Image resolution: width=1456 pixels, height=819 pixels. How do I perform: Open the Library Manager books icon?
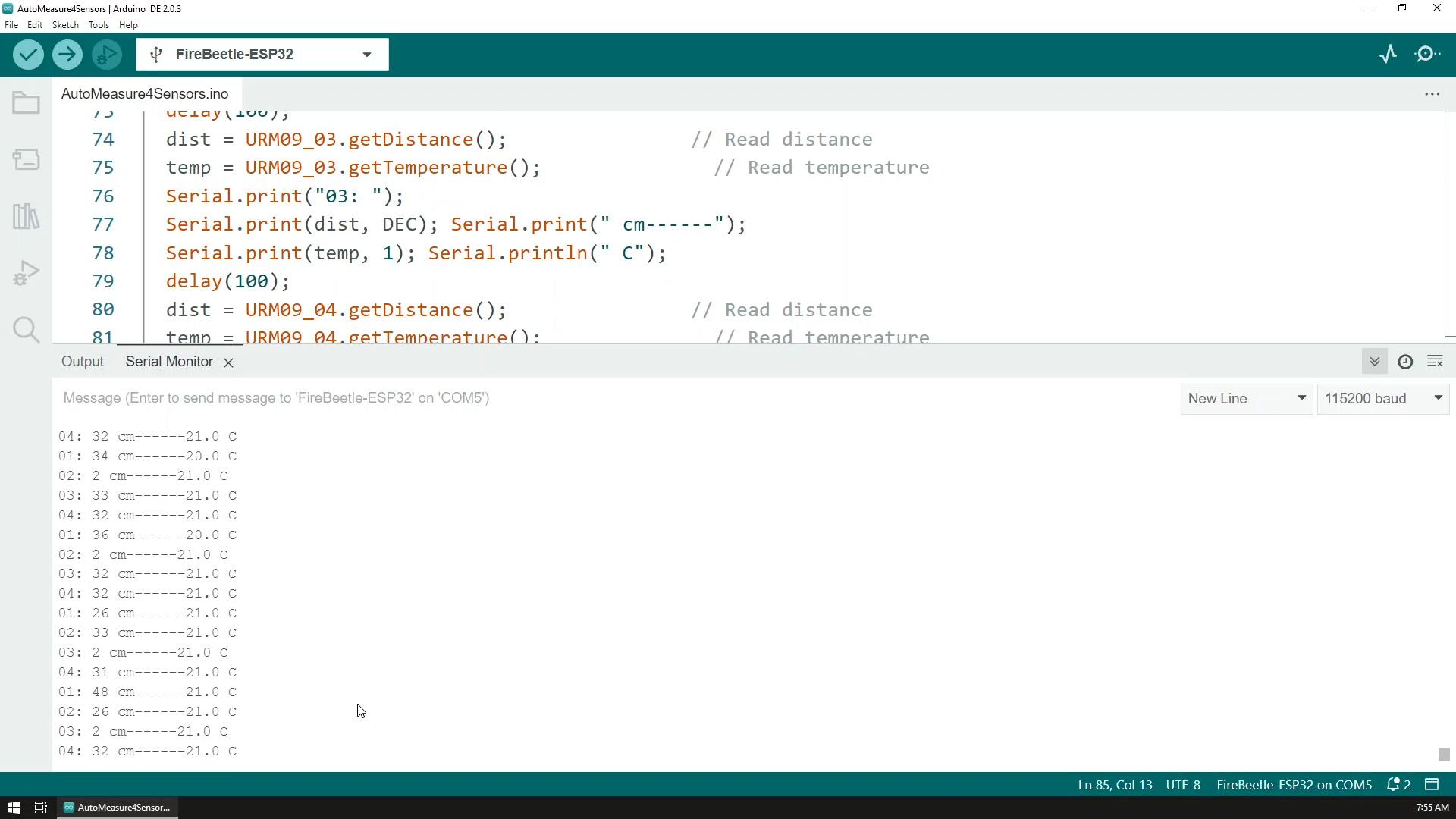[27, 217]
